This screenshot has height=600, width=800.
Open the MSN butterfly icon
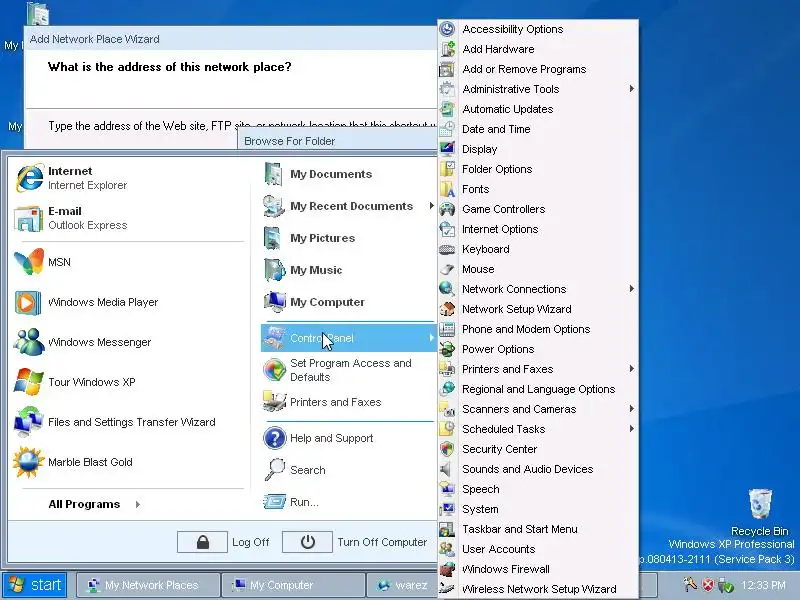tap(29, 262)
